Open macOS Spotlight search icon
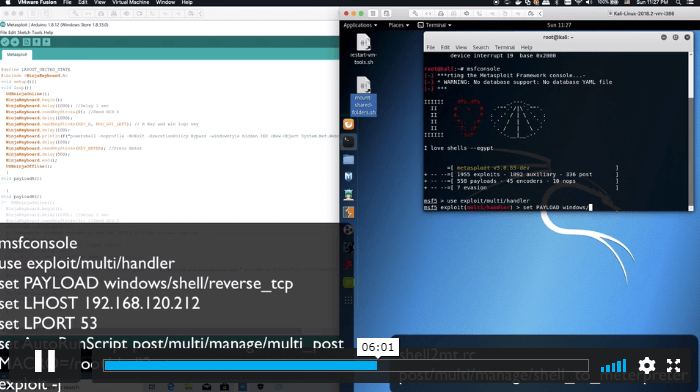Image resolution: width=700 pixels, height=392 pixels. 678,2
